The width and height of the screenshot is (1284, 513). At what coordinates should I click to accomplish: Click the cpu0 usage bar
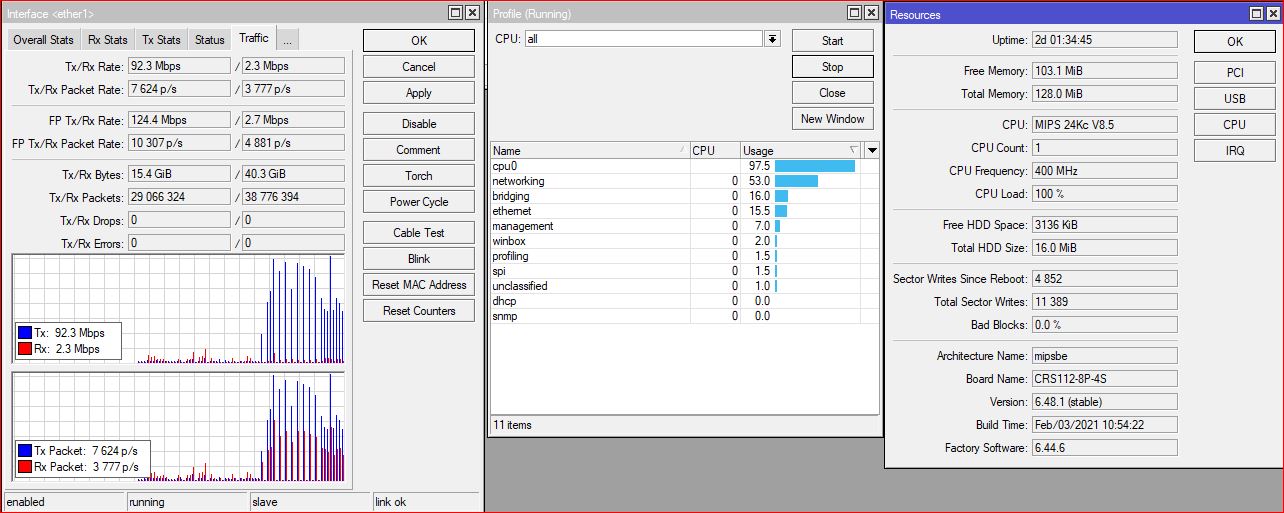point(815,166)
